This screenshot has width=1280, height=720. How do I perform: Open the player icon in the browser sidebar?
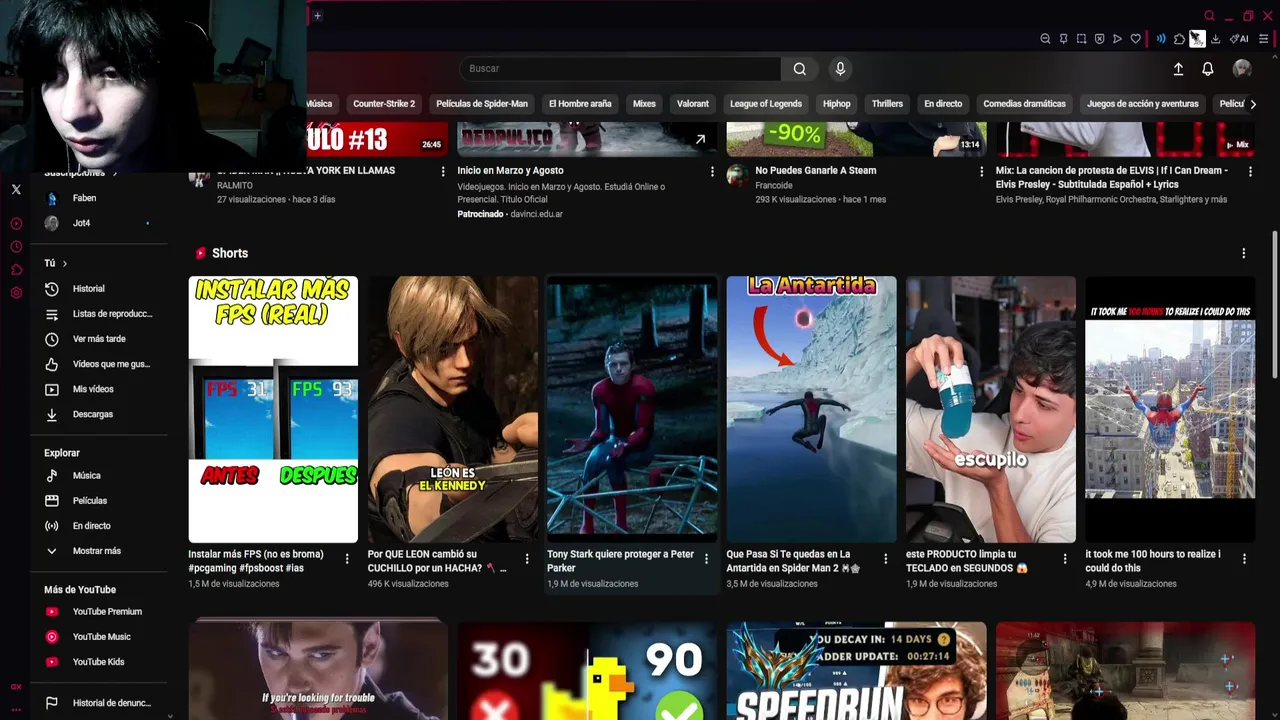click(16, 224)
